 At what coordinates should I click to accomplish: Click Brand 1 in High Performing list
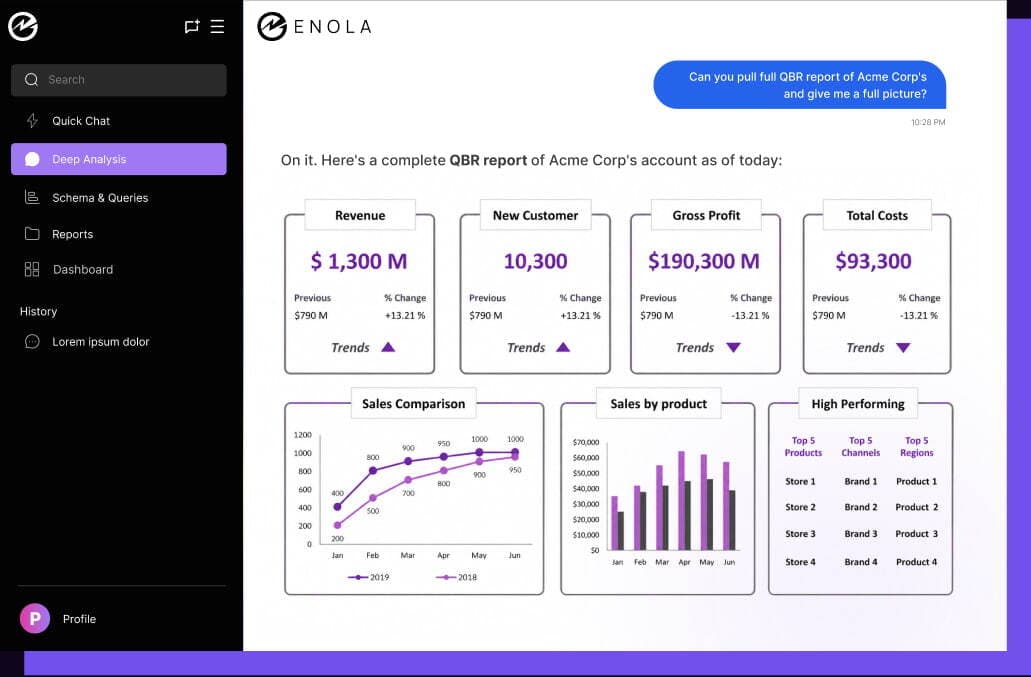pyautogui.click(x=861, y=482)
